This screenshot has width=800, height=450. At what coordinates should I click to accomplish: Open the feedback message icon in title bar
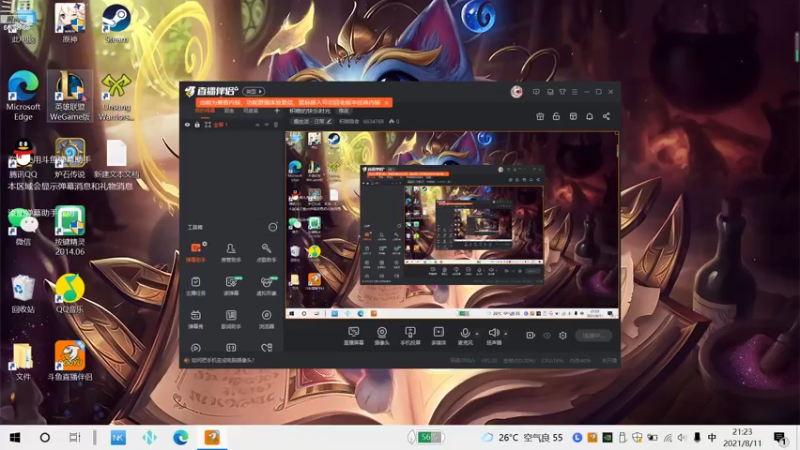coord(536,92)
